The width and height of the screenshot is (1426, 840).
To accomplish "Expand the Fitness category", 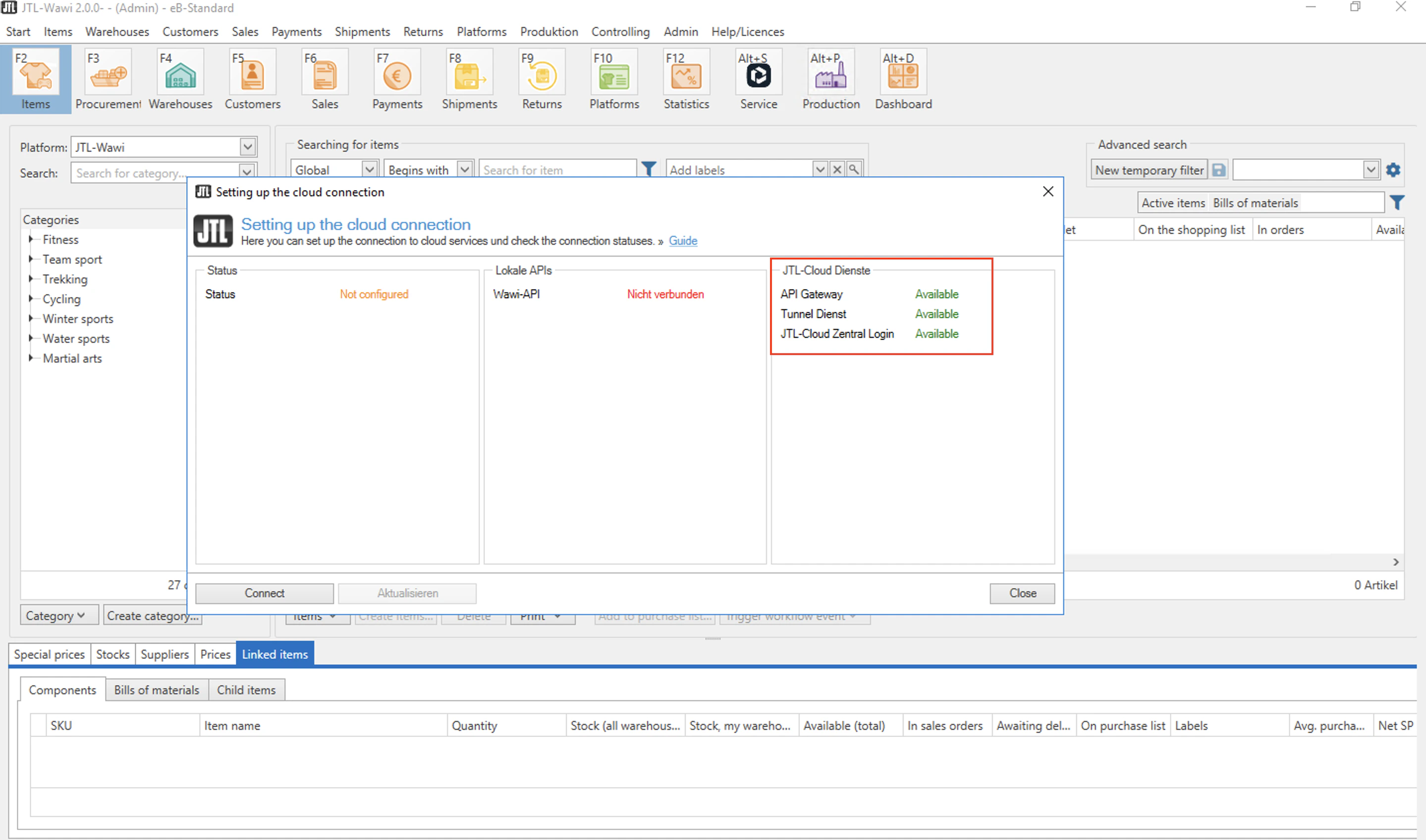I will tap(32, 239).
